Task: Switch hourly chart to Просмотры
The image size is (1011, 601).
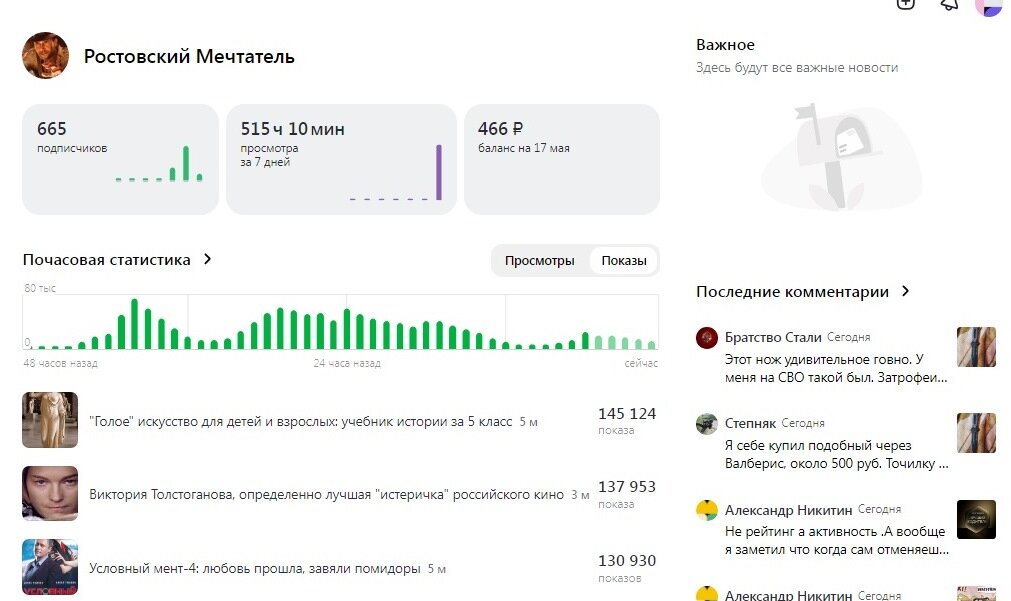Action: pos(539,261)
